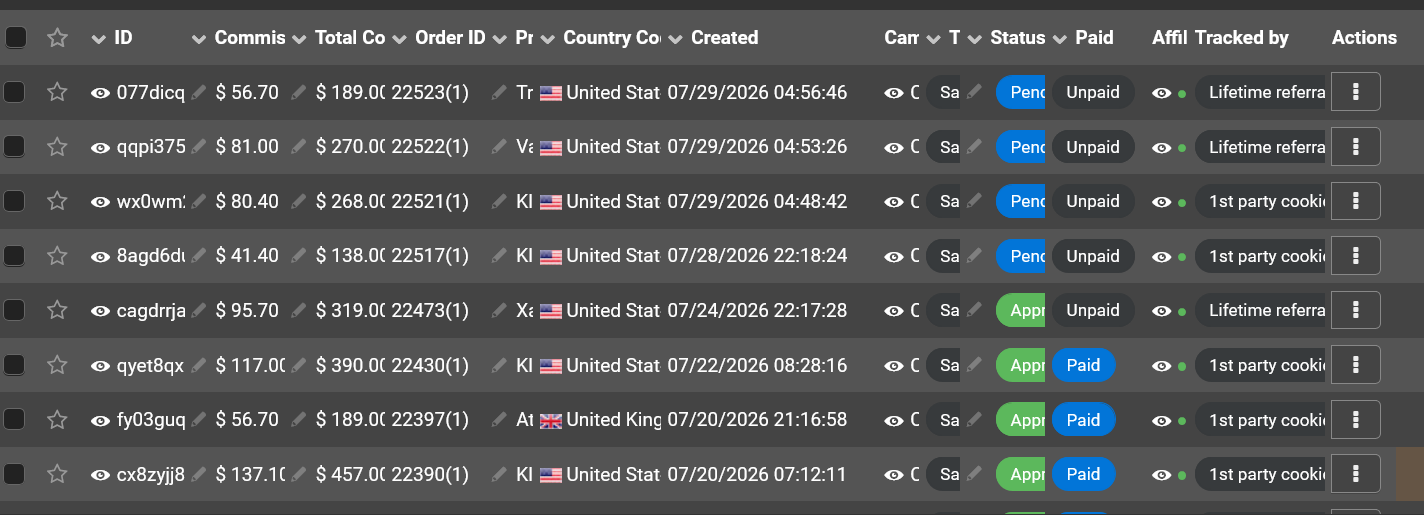Star the 077dicq commission row
Screen dimensions: 1425x515
click(x=57, y=92)
